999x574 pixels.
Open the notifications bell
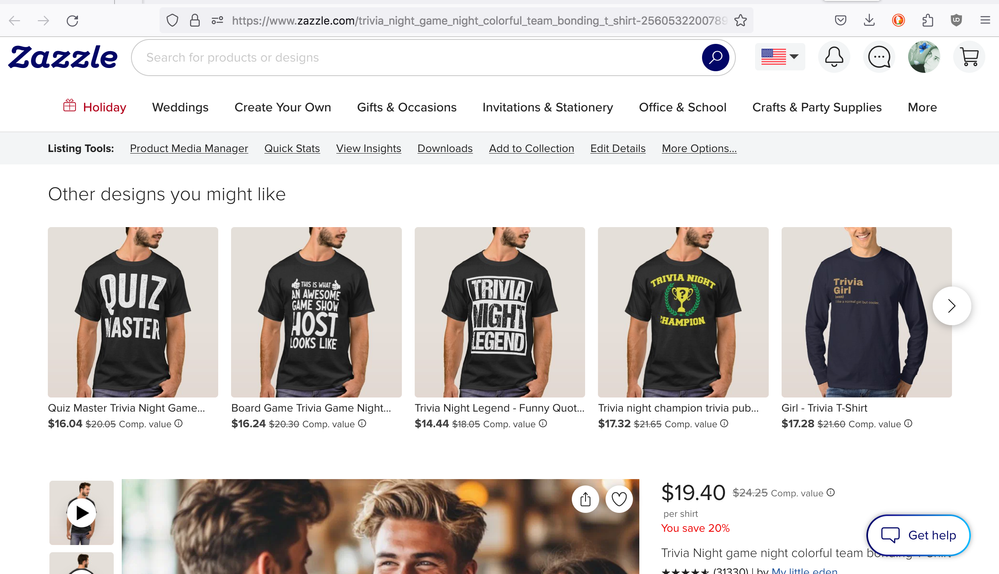click(834, 58)
